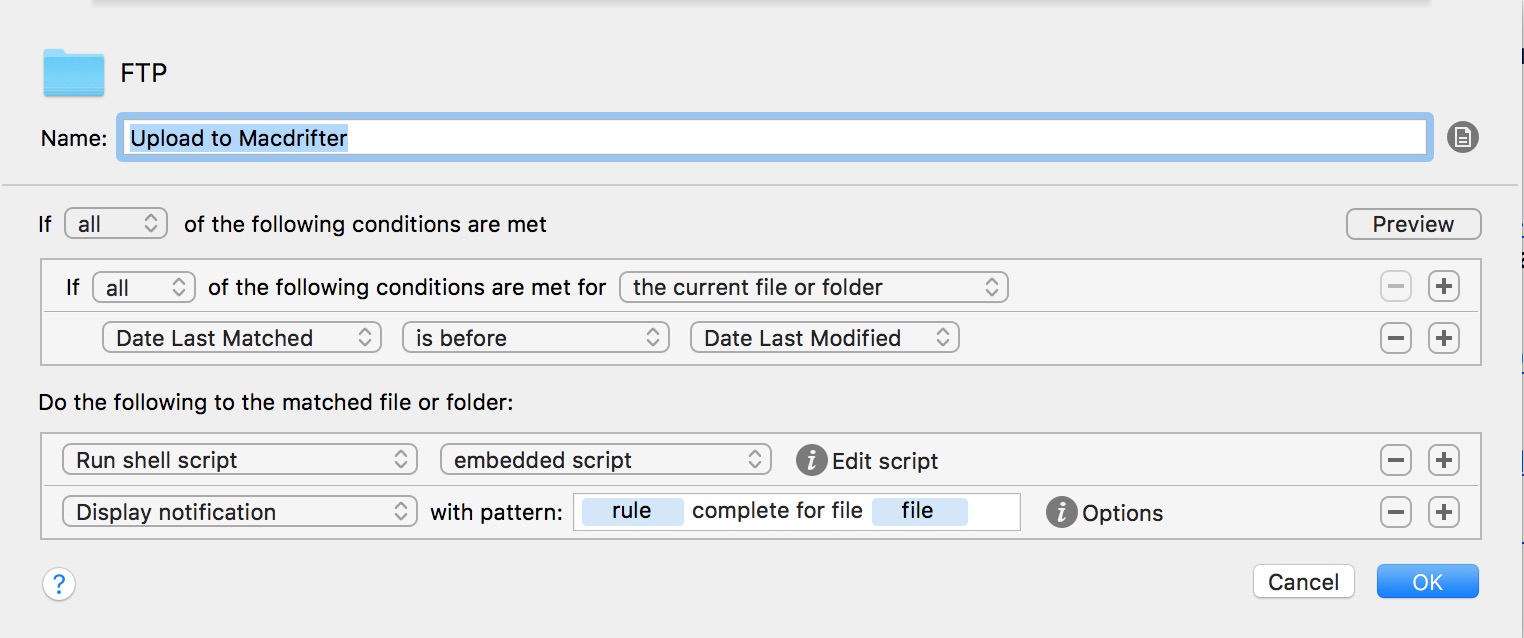Select the 'rule' token in the notification pattern
This screenshot has width=1524, height=638.
pos(630,510)
